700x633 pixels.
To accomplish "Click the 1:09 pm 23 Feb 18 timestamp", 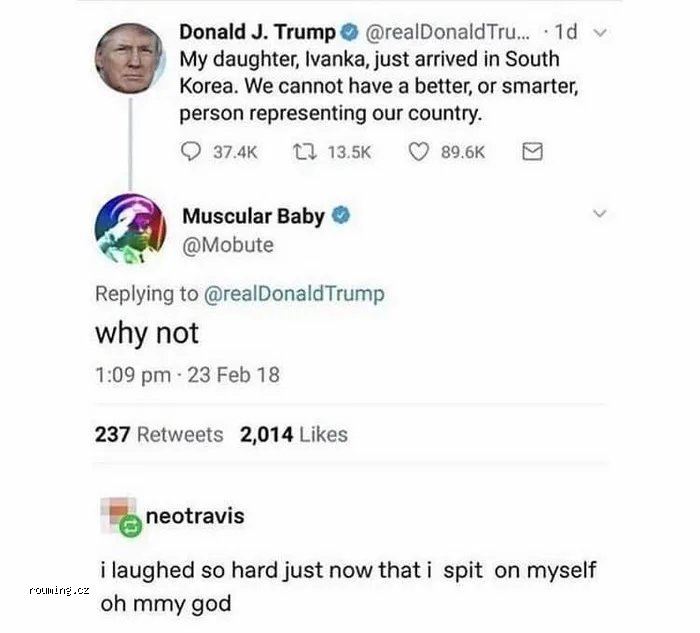I will point(187,375).
